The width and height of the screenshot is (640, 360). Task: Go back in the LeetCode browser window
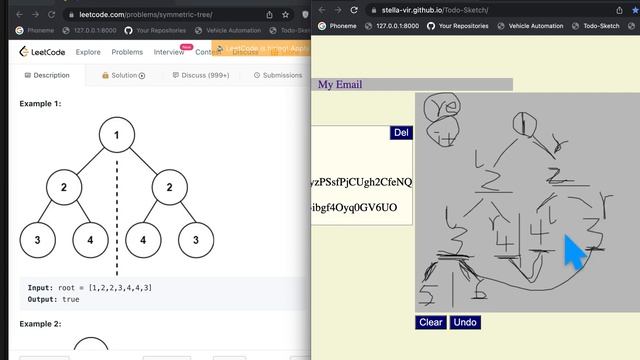pos(20,15)
